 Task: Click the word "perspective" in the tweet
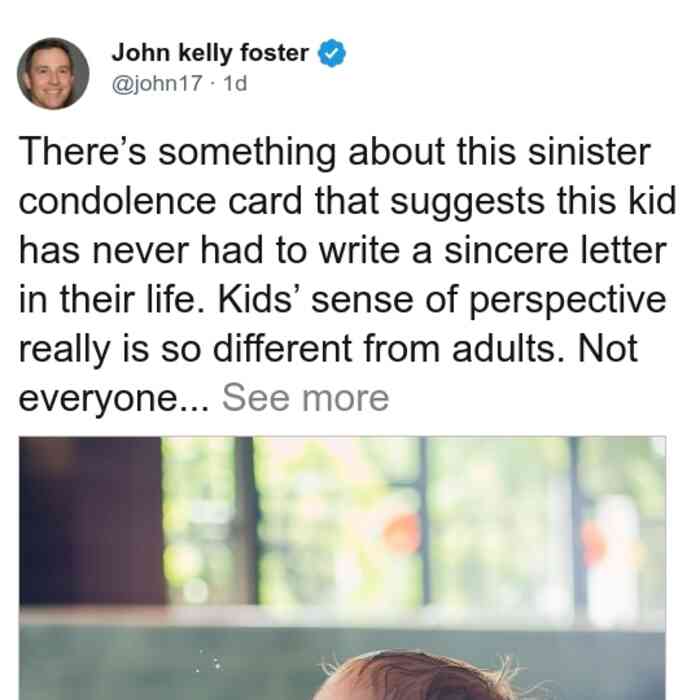(x=568, y=302)
